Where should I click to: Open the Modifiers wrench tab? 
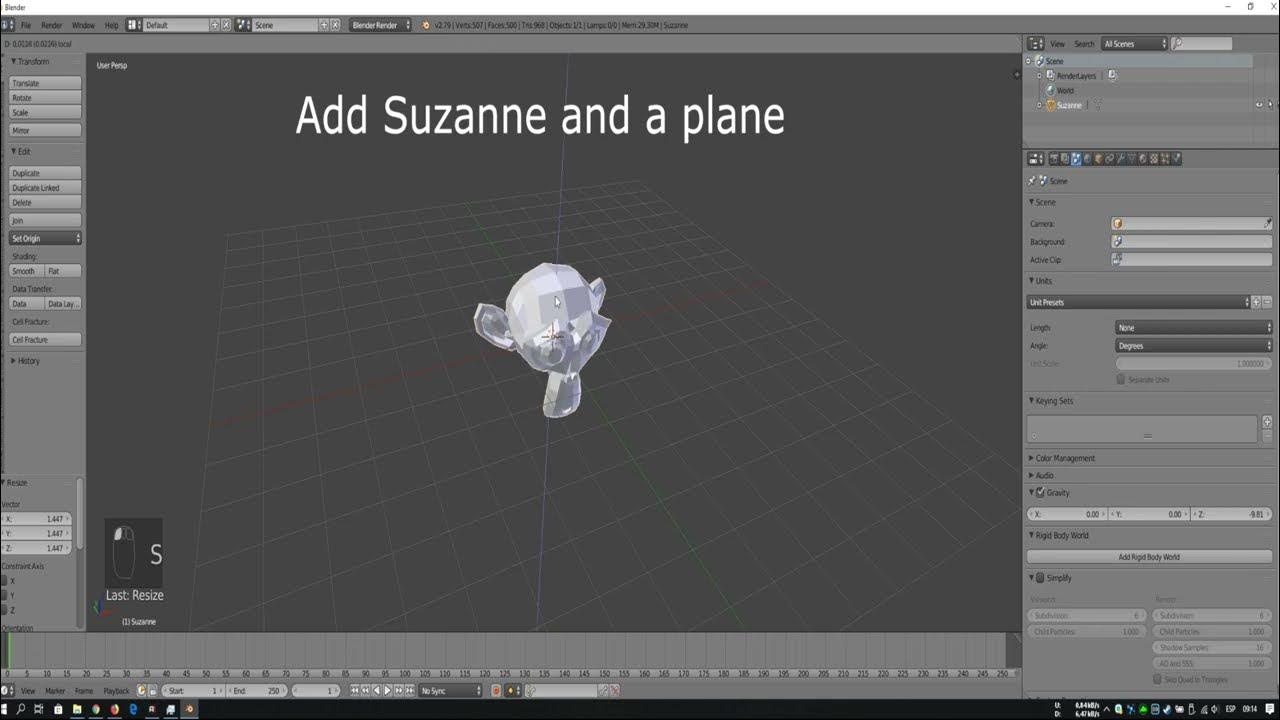click(1120, 159)
